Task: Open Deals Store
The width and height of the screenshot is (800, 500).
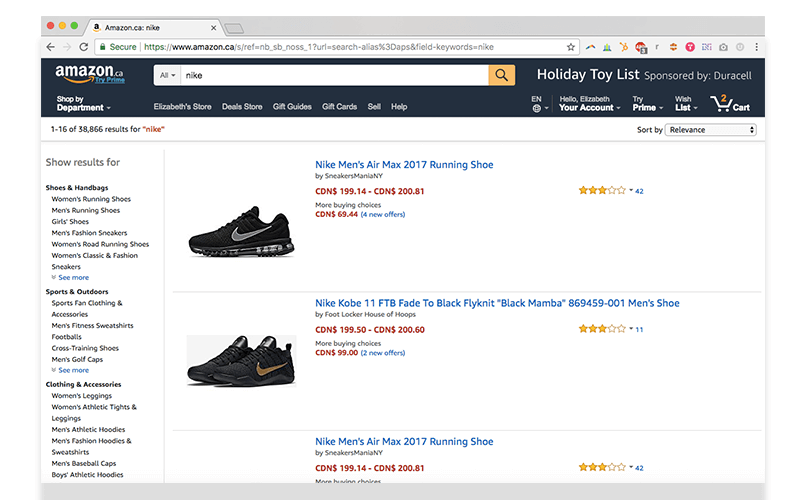Action: click(x=242, y=107)
